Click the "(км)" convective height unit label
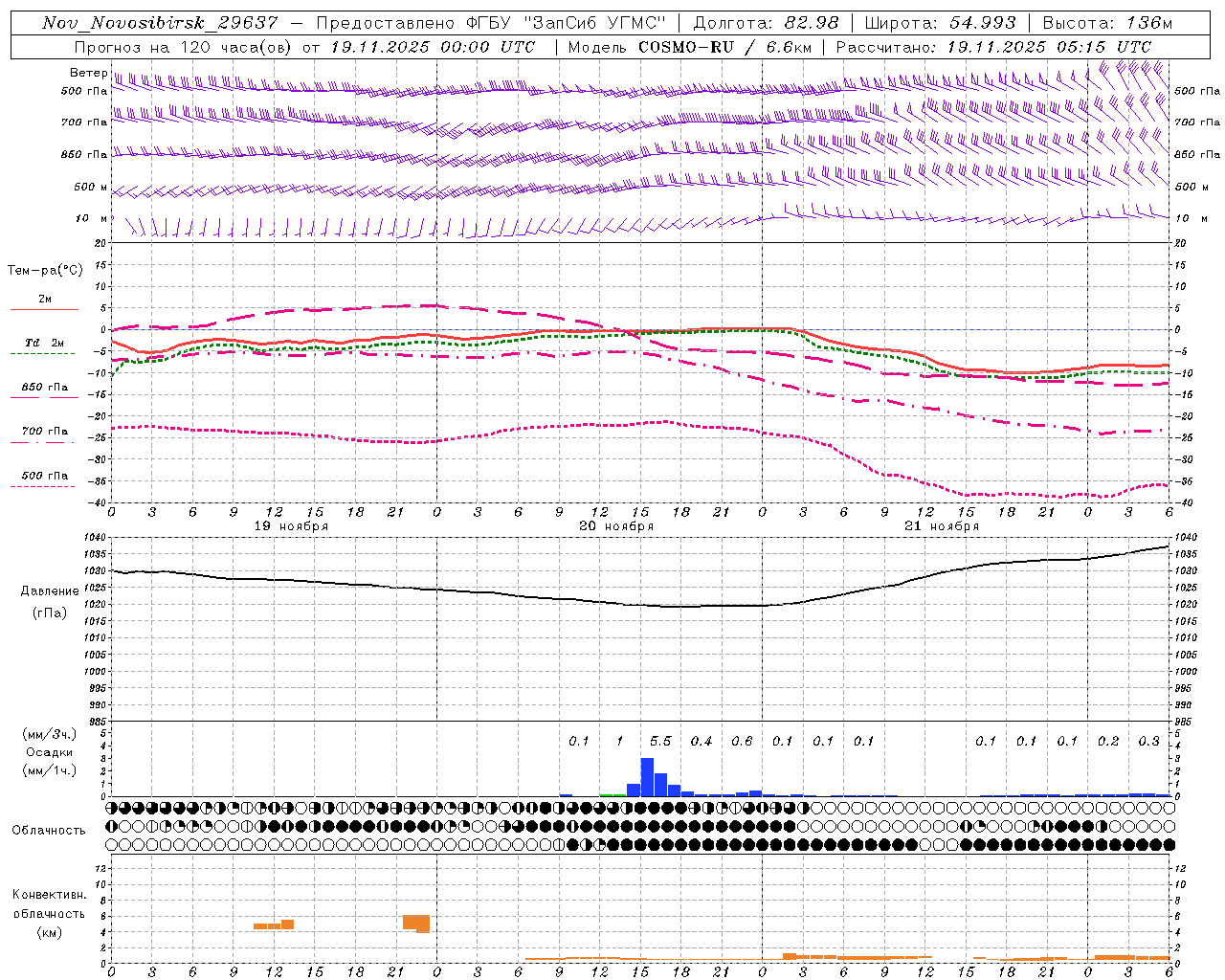This screenshot has height=980, width=1225. 49,933
